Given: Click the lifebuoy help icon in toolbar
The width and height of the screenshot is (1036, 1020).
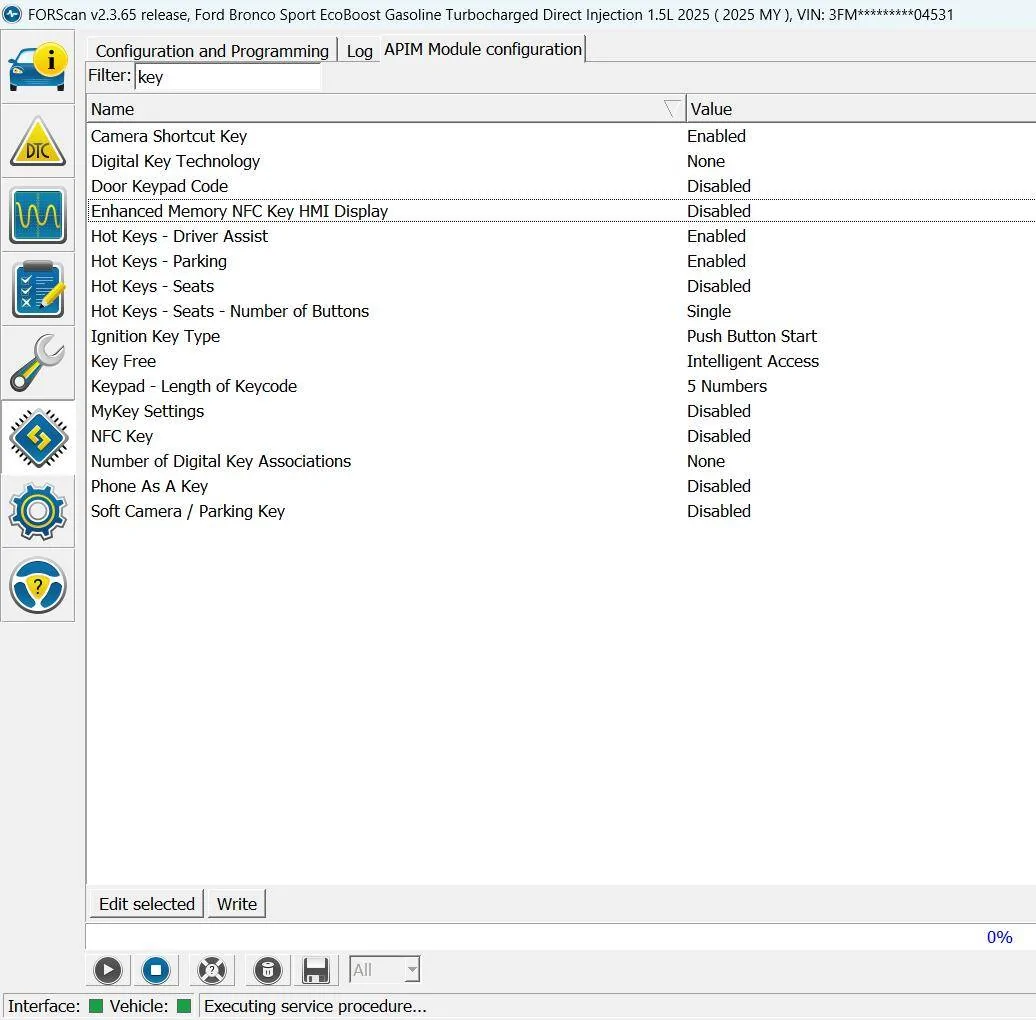Looking at the screenshot, I should coord(212,969).
